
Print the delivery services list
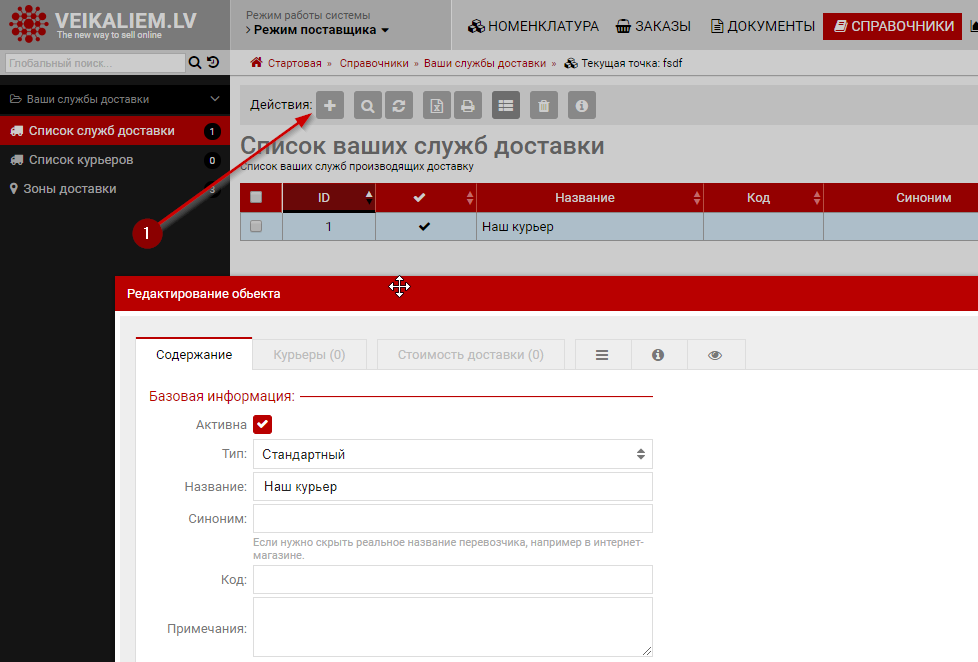coord(467,105)
